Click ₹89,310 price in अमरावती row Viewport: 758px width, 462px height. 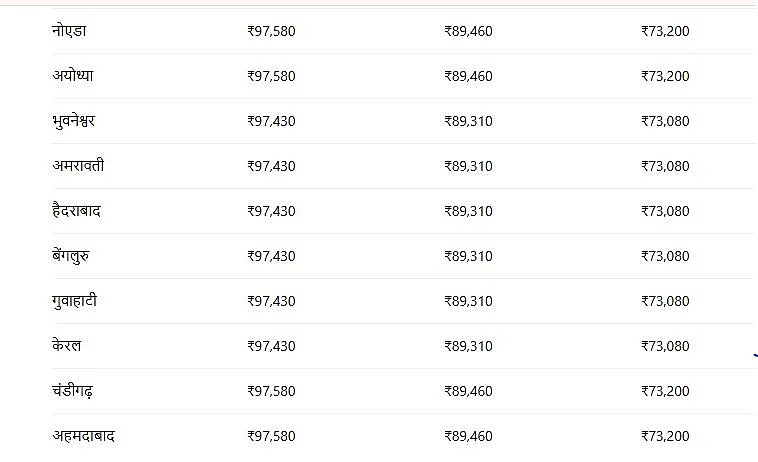click(x=468, y=166)
